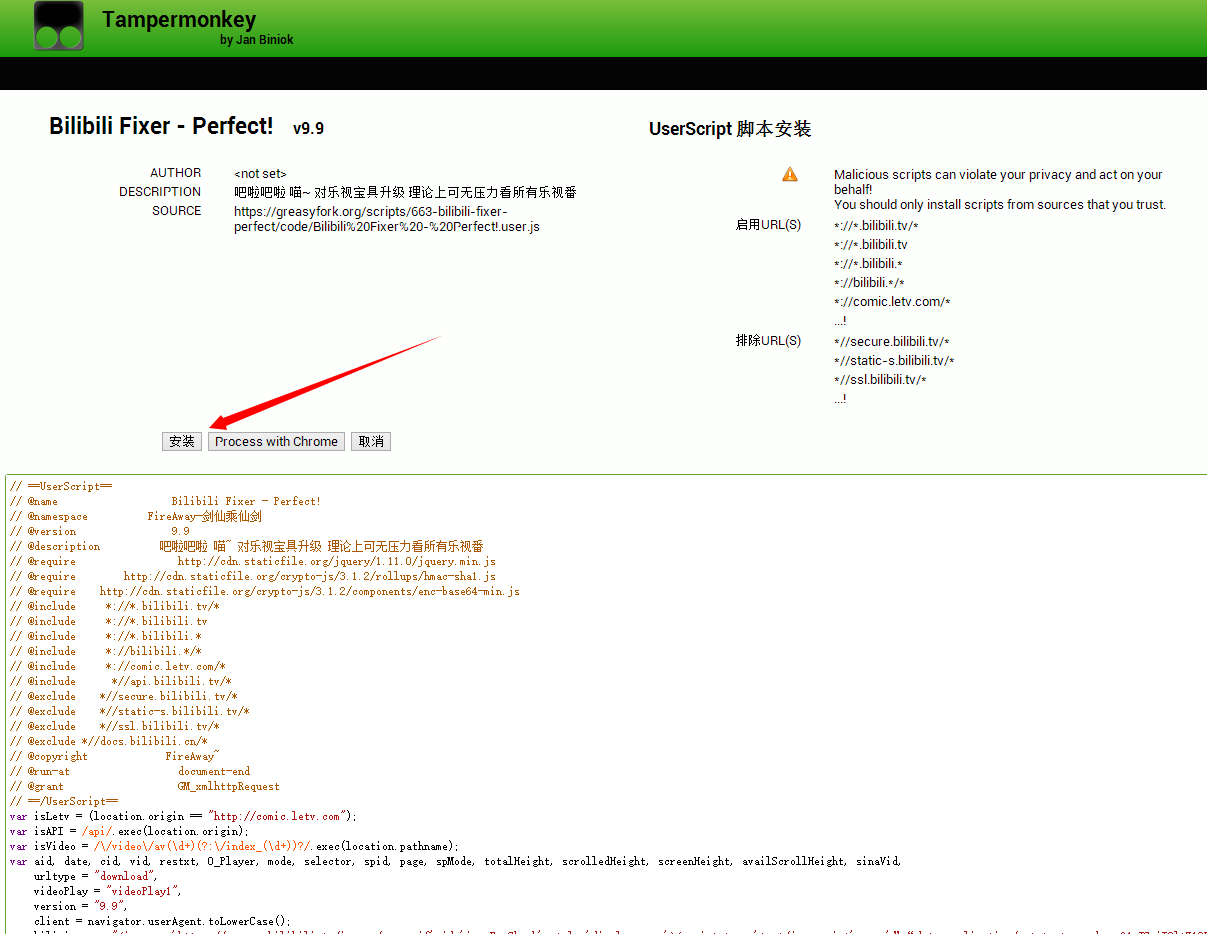Image resolution: width=1207 pixels, height=934 pixels.
Task: Click the 排除URL(S) label
Action: pos(768,341)
